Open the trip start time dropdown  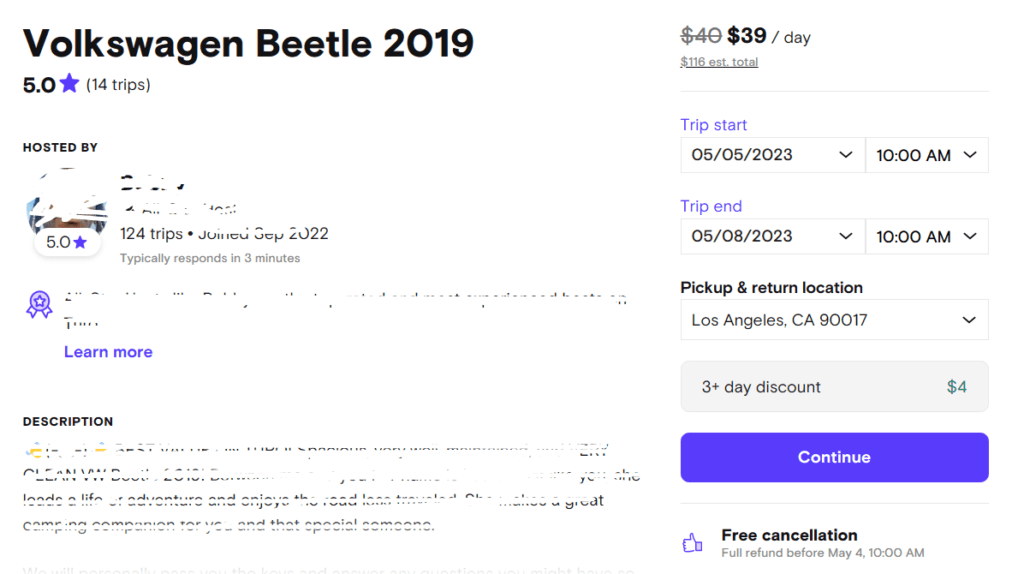(x=926, y=155)
